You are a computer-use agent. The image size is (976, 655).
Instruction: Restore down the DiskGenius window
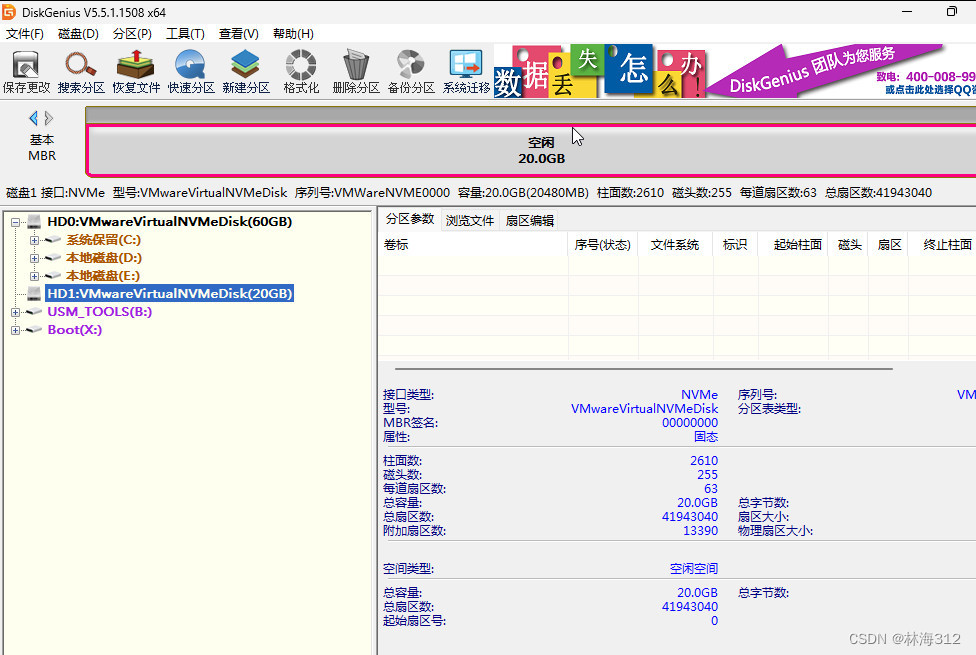[x=951, y=12]
